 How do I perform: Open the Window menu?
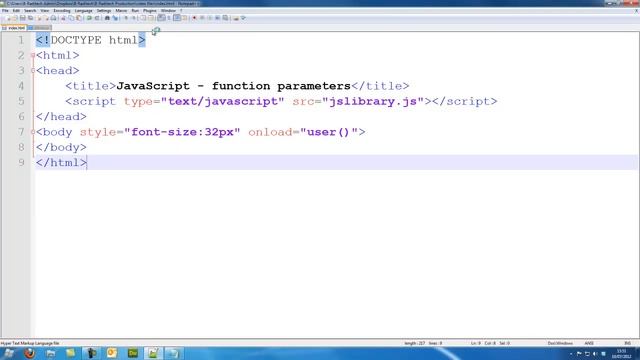tap(168, 11)
